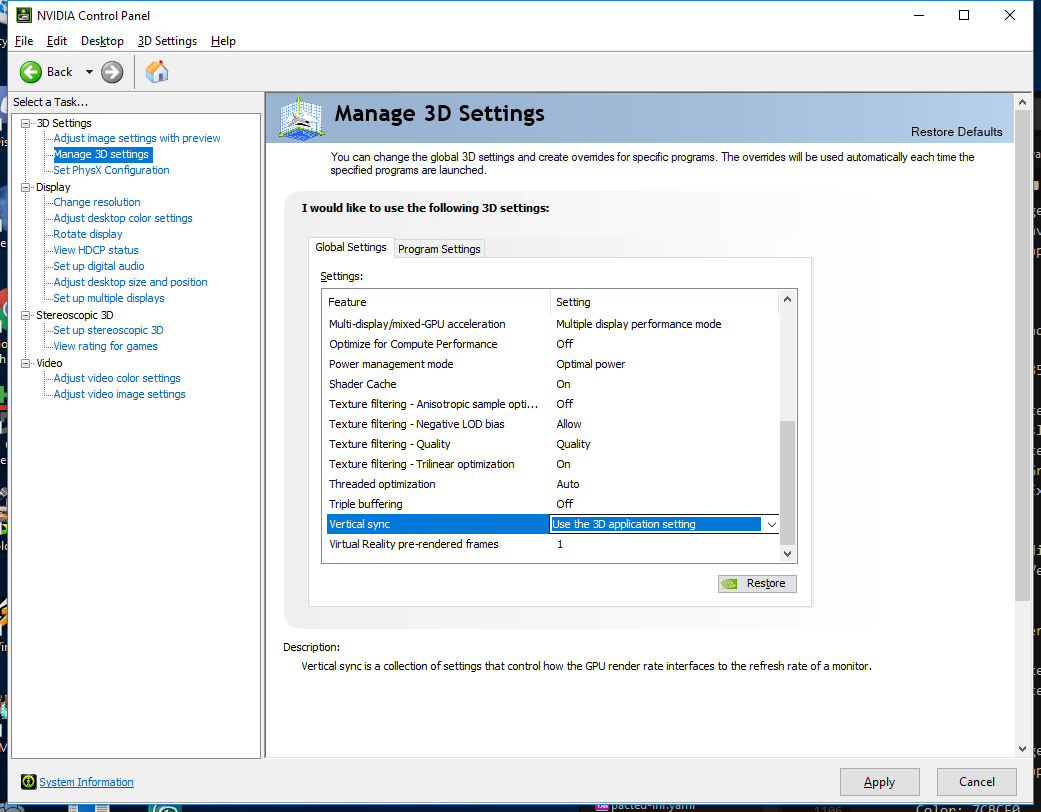Image resolution: width=1041 pixels, height=812 pixels.
Task: Click the 3D Settings tree label
Action: (x=64, y=123)
